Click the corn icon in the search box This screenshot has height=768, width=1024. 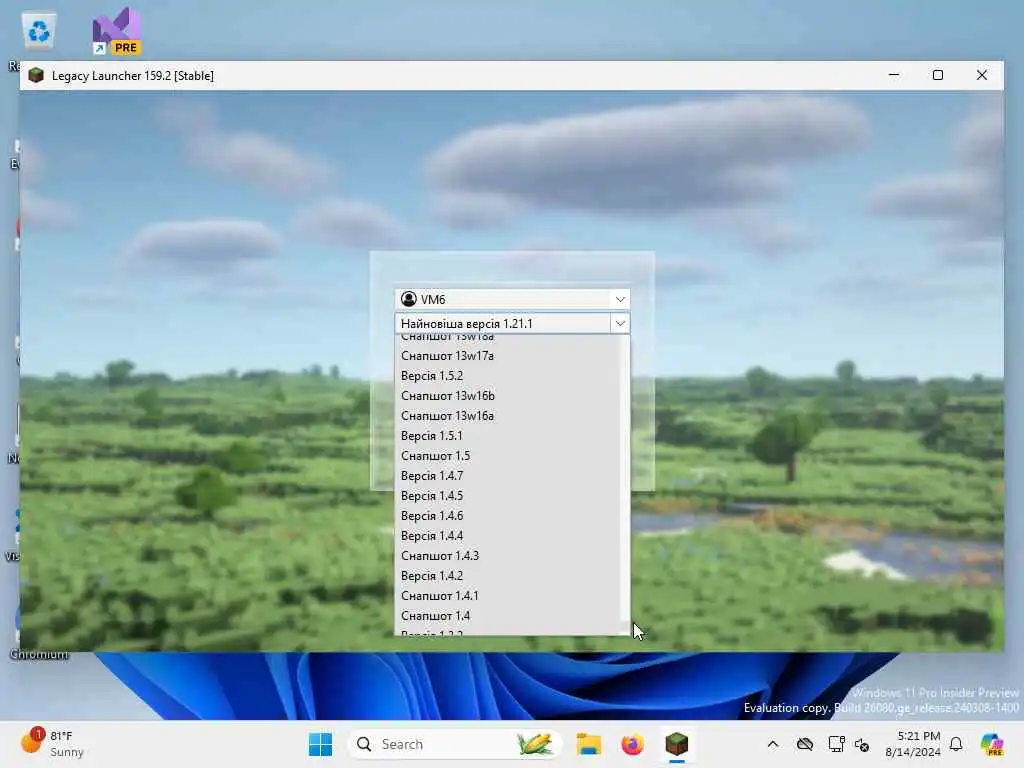click(535, 744)
